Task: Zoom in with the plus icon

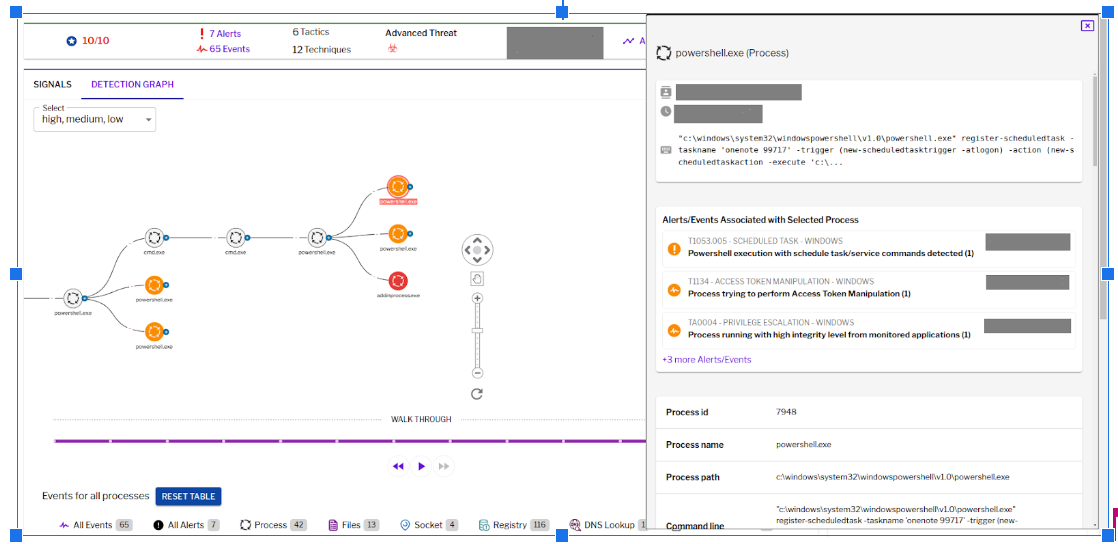Action: pos(478,297)
